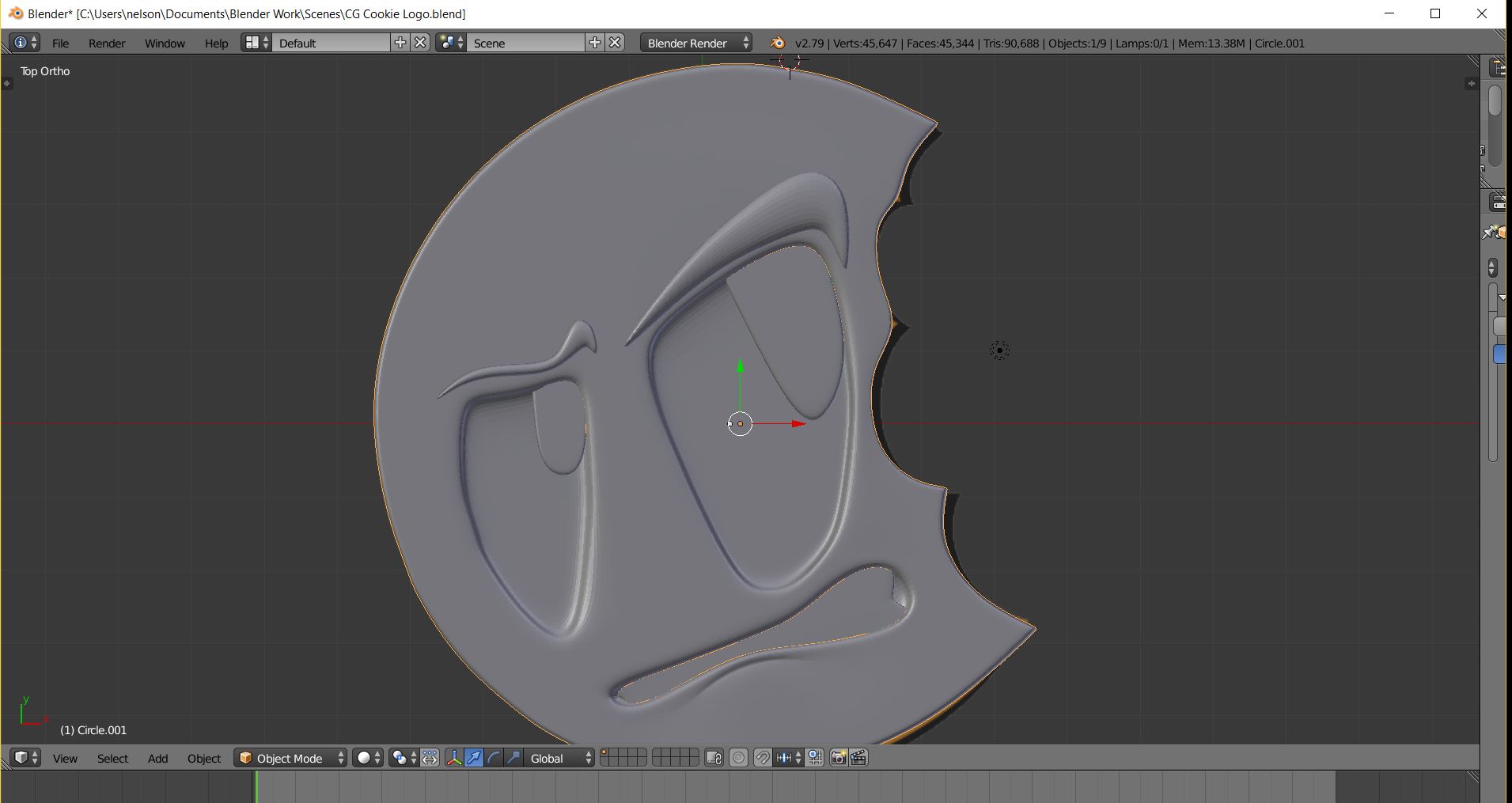Click the manipulator center circle
Viewport: 1512px width, 803px height.
tap(740, 424)
